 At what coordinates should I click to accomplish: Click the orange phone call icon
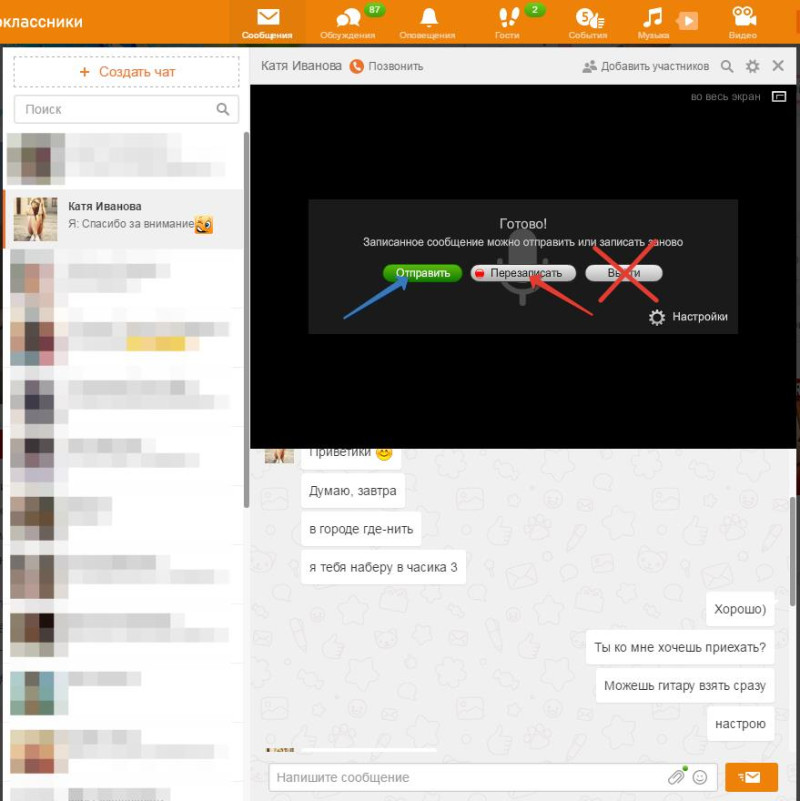click(357, 66)
